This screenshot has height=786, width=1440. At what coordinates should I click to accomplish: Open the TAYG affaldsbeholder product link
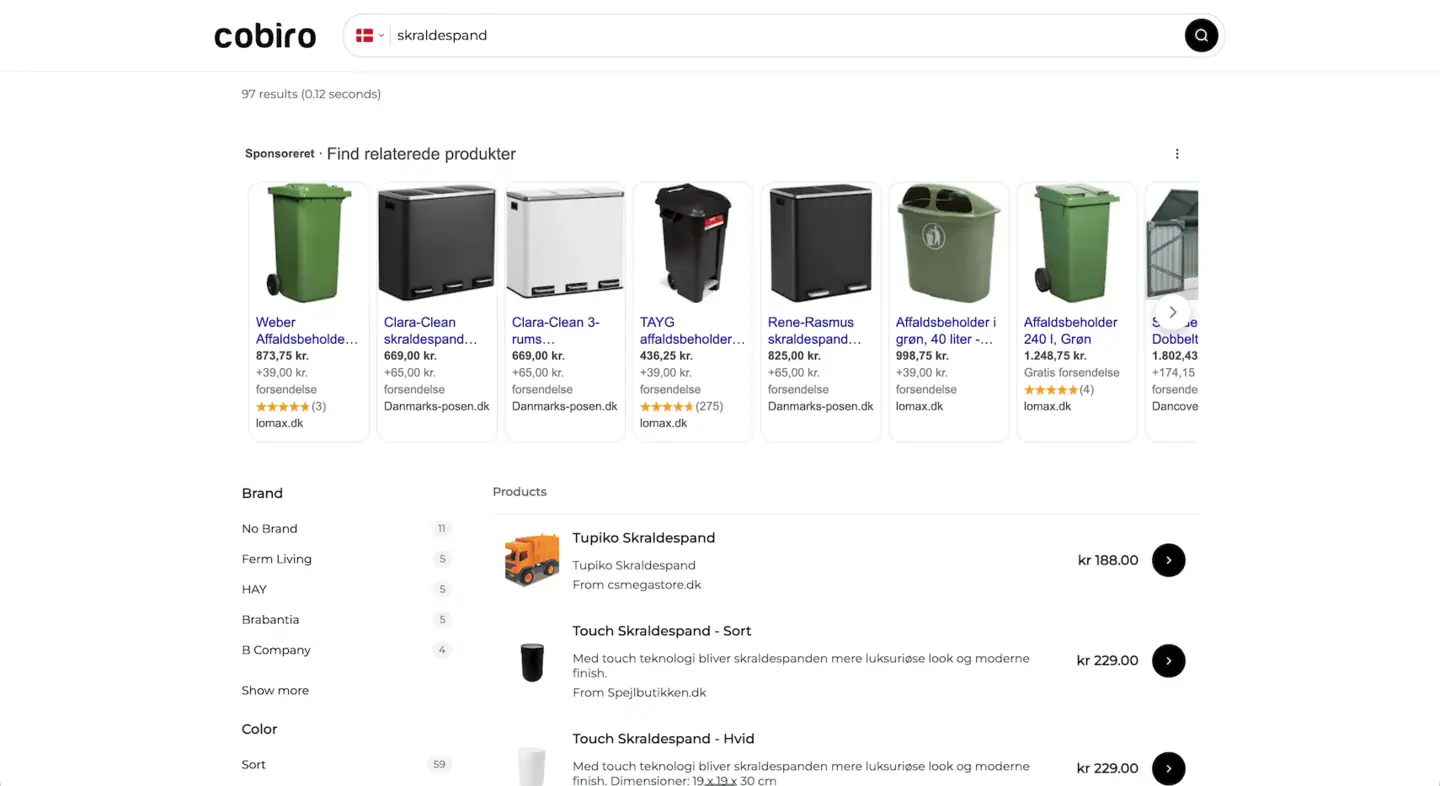pos(692,331)
